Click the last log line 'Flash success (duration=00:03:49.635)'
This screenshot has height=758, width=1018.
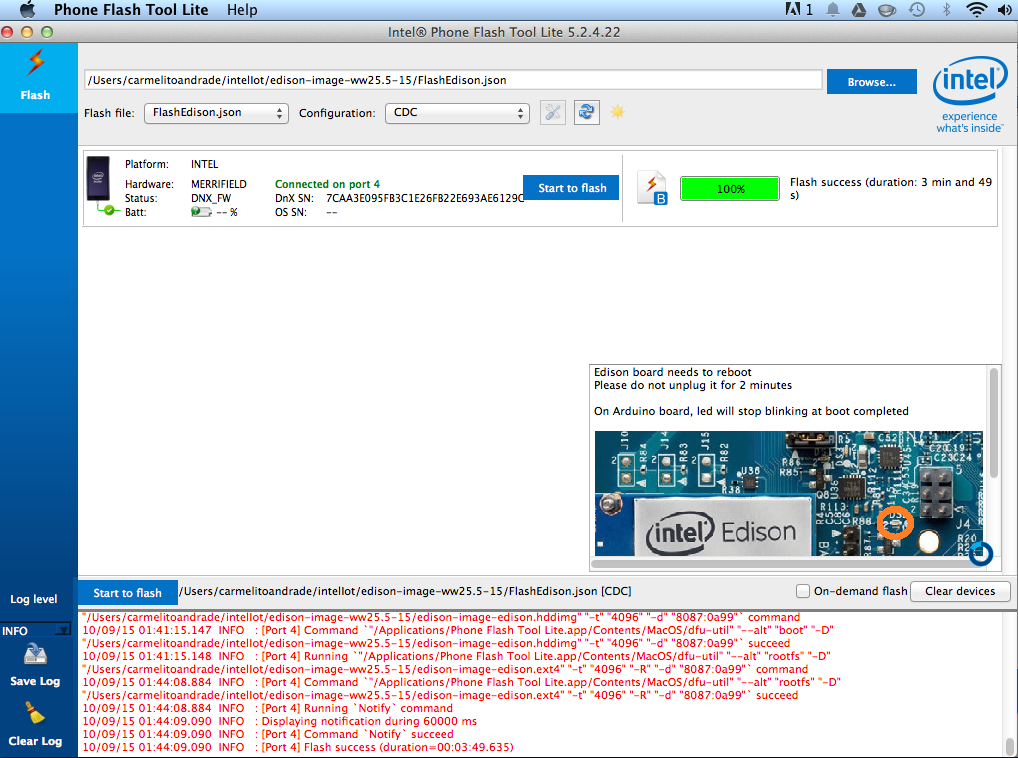pos(298,747)
